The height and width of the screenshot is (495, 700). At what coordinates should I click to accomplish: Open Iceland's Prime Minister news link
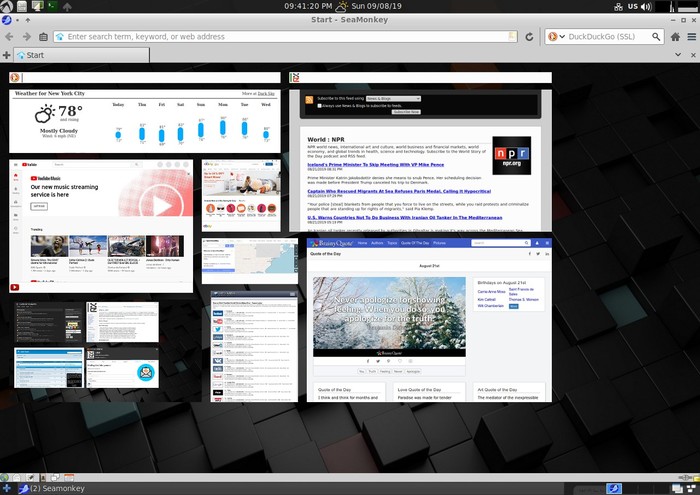point(375,165)
